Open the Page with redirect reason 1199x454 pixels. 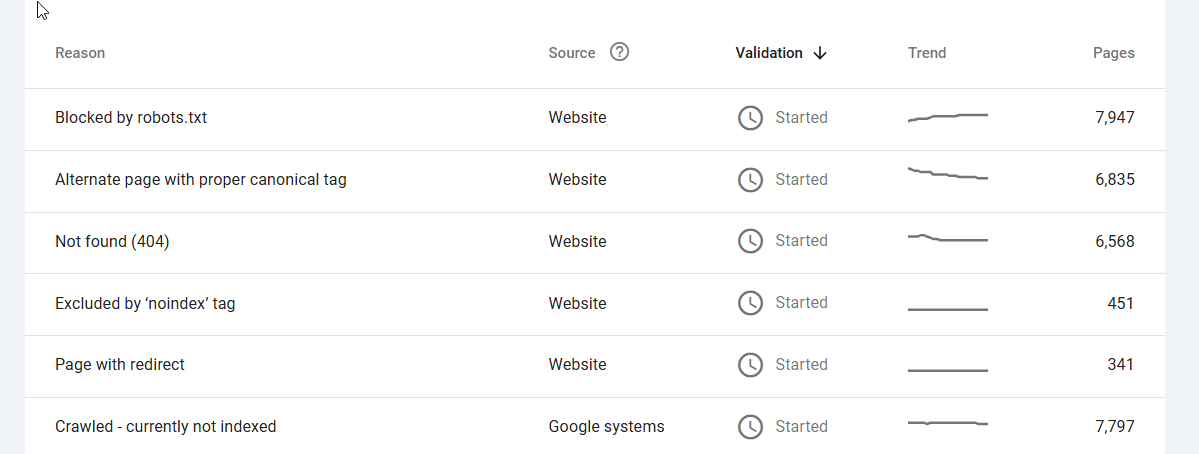click(x=119, y=365)
